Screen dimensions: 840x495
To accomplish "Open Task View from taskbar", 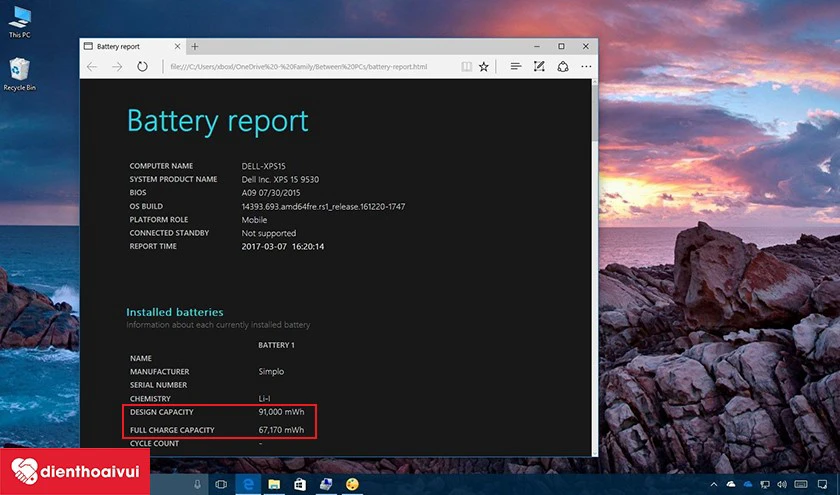I will point(221,484).
